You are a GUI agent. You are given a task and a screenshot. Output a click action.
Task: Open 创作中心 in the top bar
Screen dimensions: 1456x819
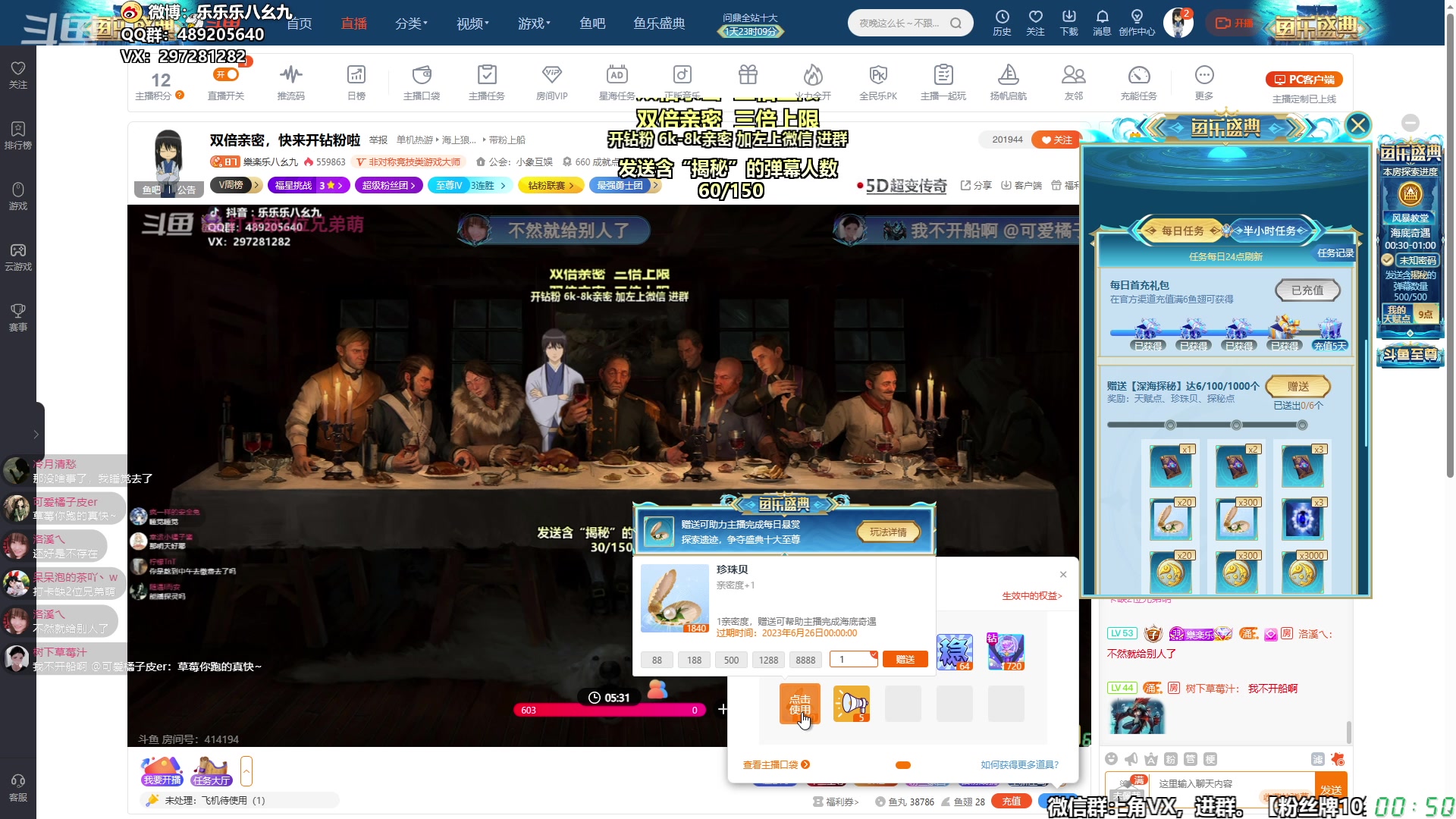click(x=1137, y=23)
